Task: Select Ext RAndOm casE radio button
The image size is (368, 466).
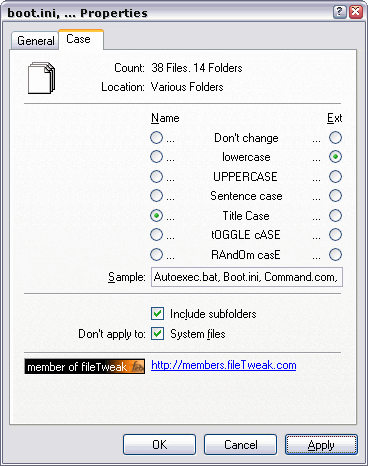Action: pyautogui.click(x=335, y=254)
